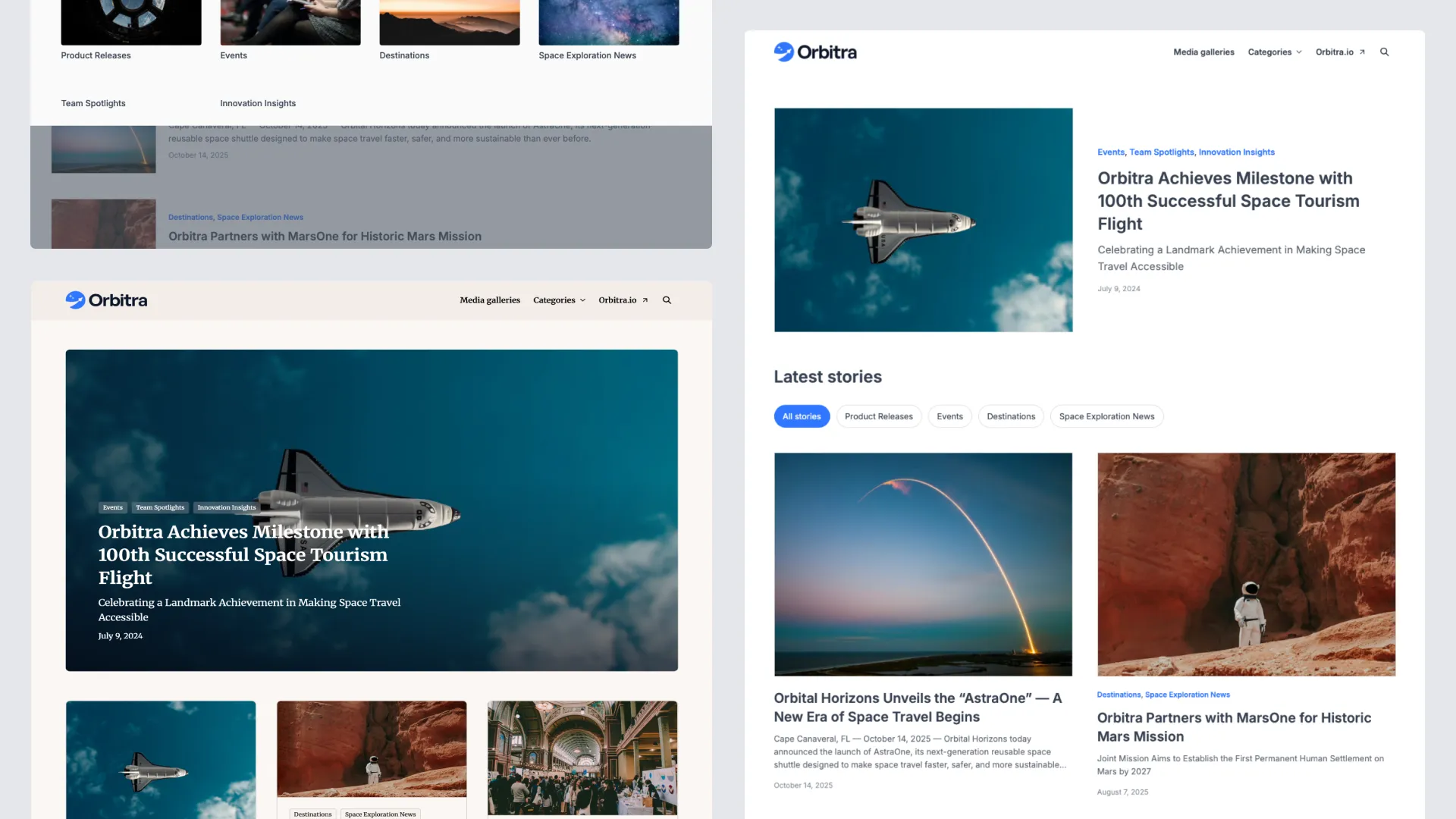The width and height of the screenshot is (1456, 819).
Task: Click the Orbitra logo in the right header
Action: (x=815, y=52)
